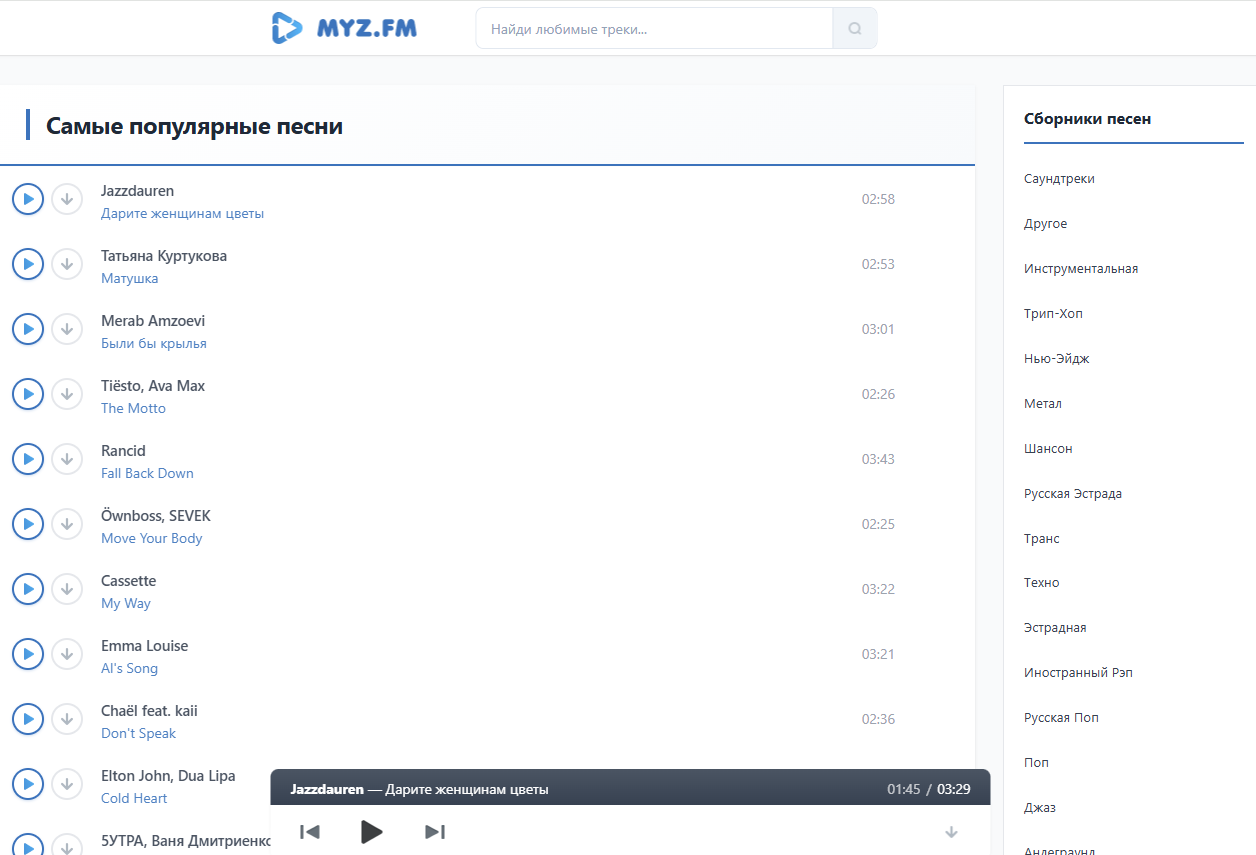Play the Jazzdauren track in the list
Image resolution: width=1256 pixels, height=855 pixels.
(28, 199)
